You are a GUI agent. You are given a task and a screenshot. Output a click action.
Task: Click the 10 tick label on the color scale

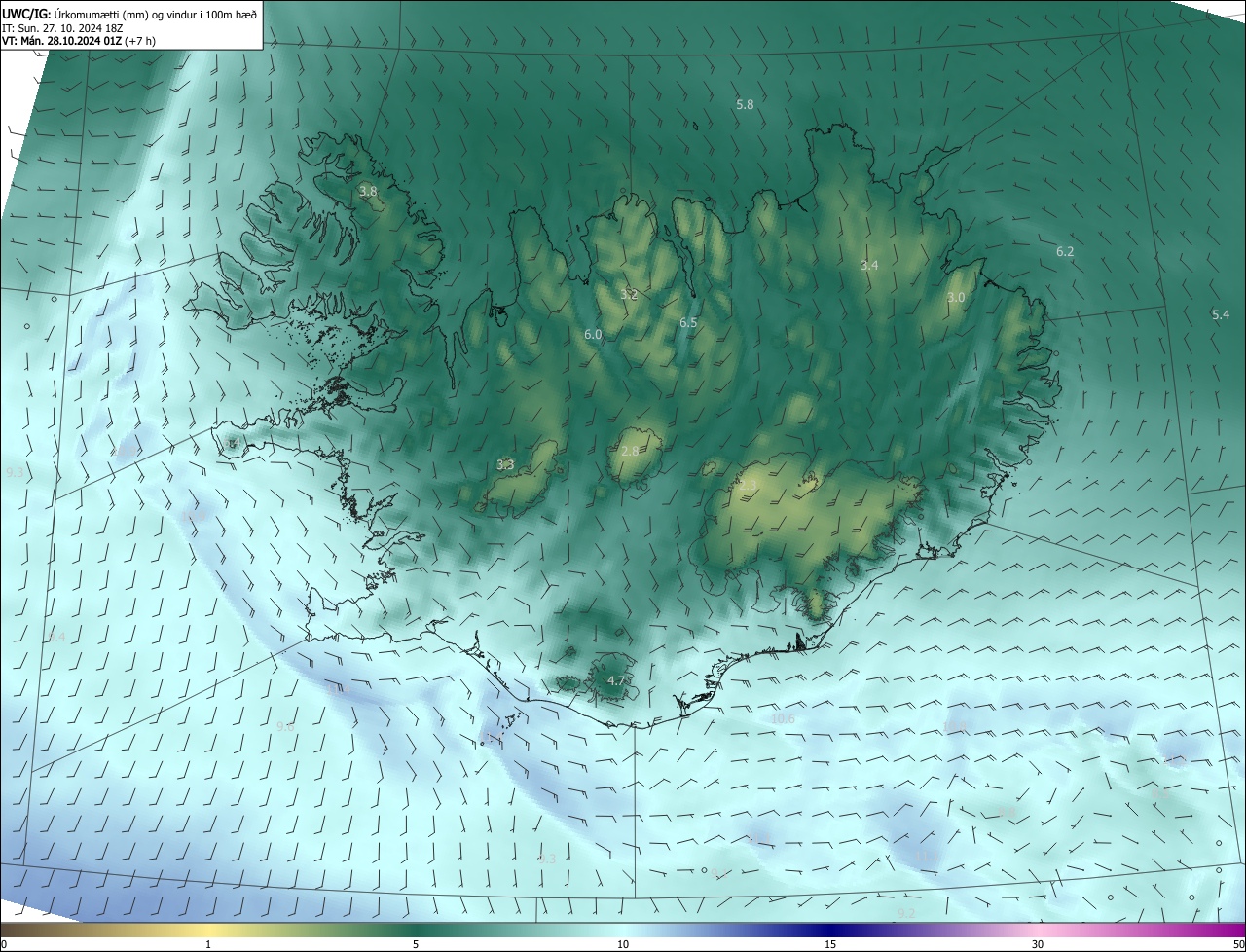[623, 945]
